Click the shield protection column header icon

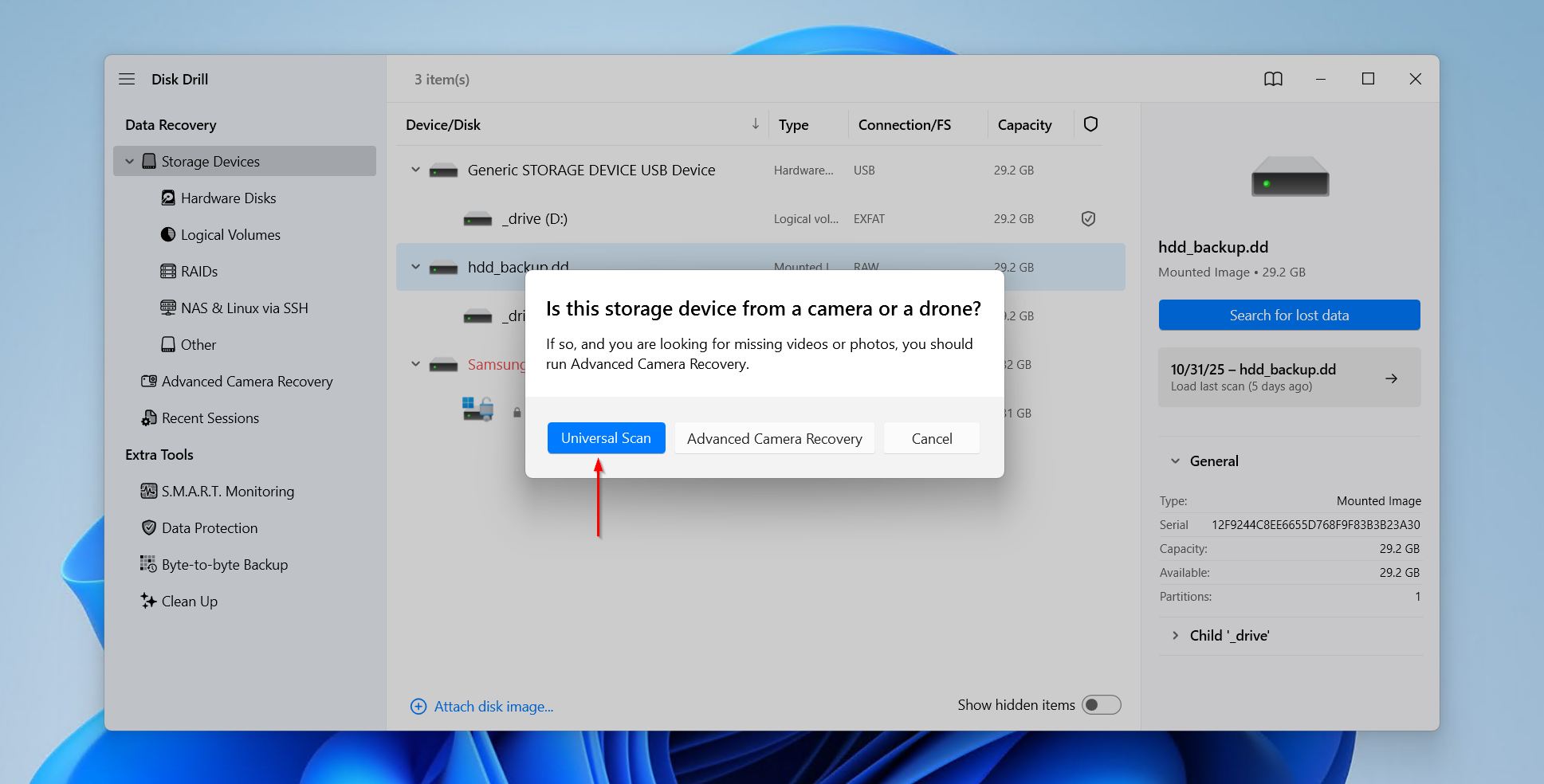click(1090, 124)
